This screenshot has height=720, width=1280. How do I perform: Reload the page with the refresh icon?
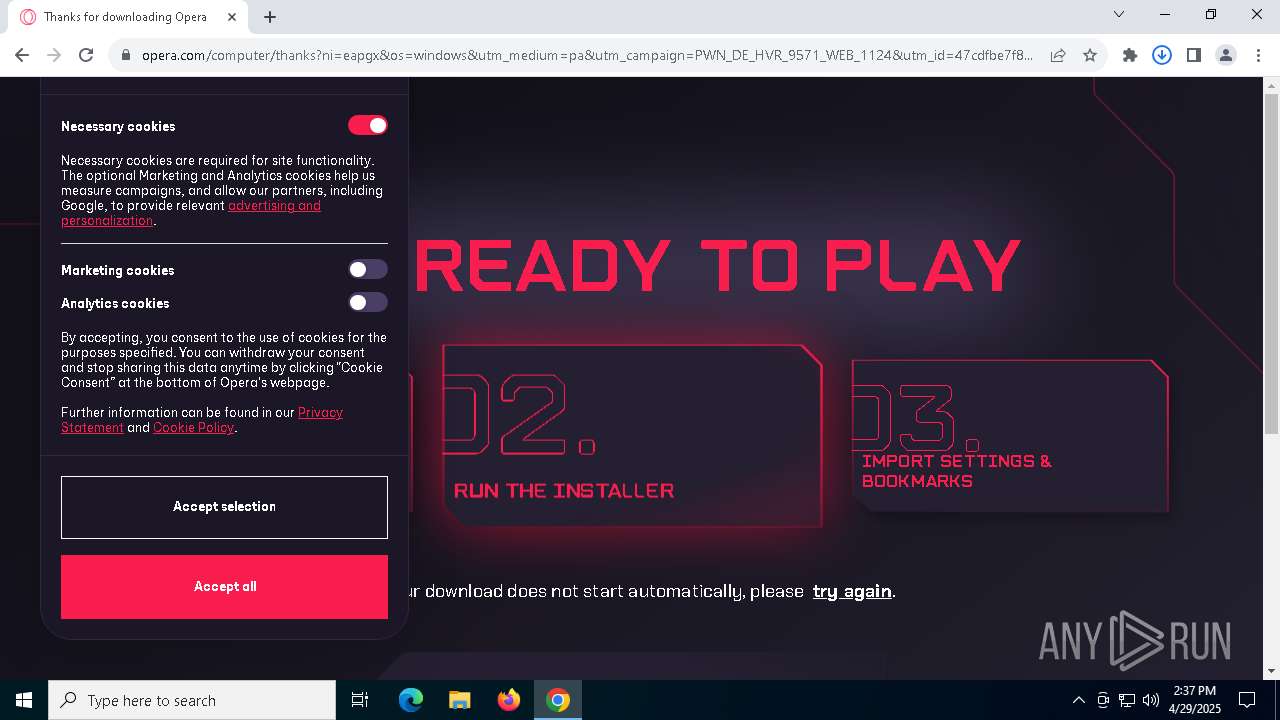[x=86, y=55]
